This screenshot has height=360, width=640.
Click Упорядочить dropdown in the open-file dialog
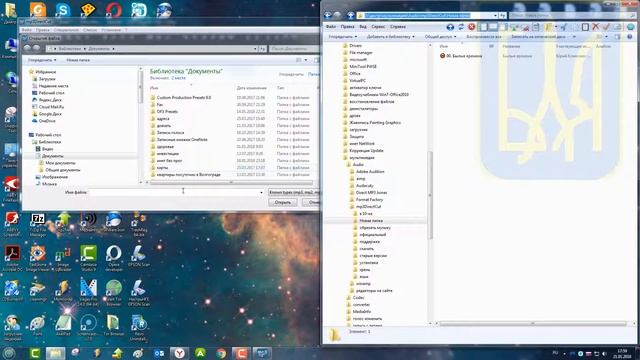pos(42,60)
